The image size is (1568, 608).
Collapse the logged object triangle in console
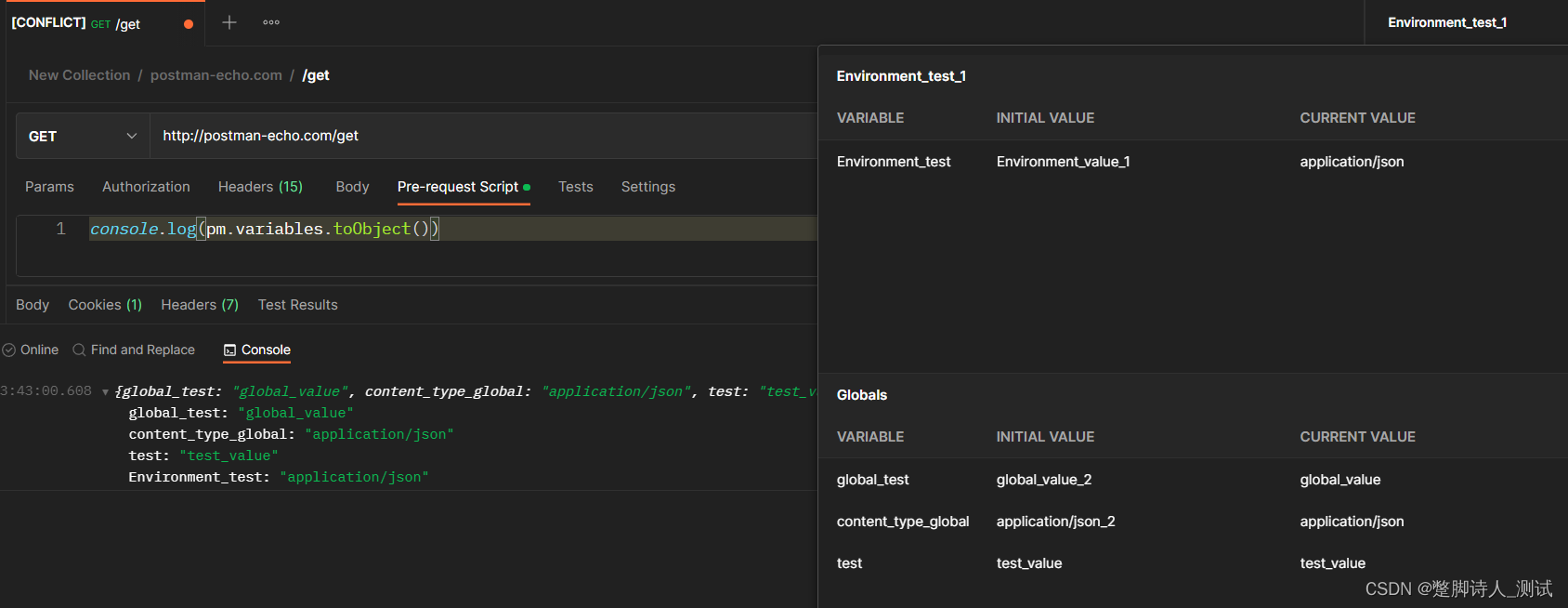click(105, 392)
